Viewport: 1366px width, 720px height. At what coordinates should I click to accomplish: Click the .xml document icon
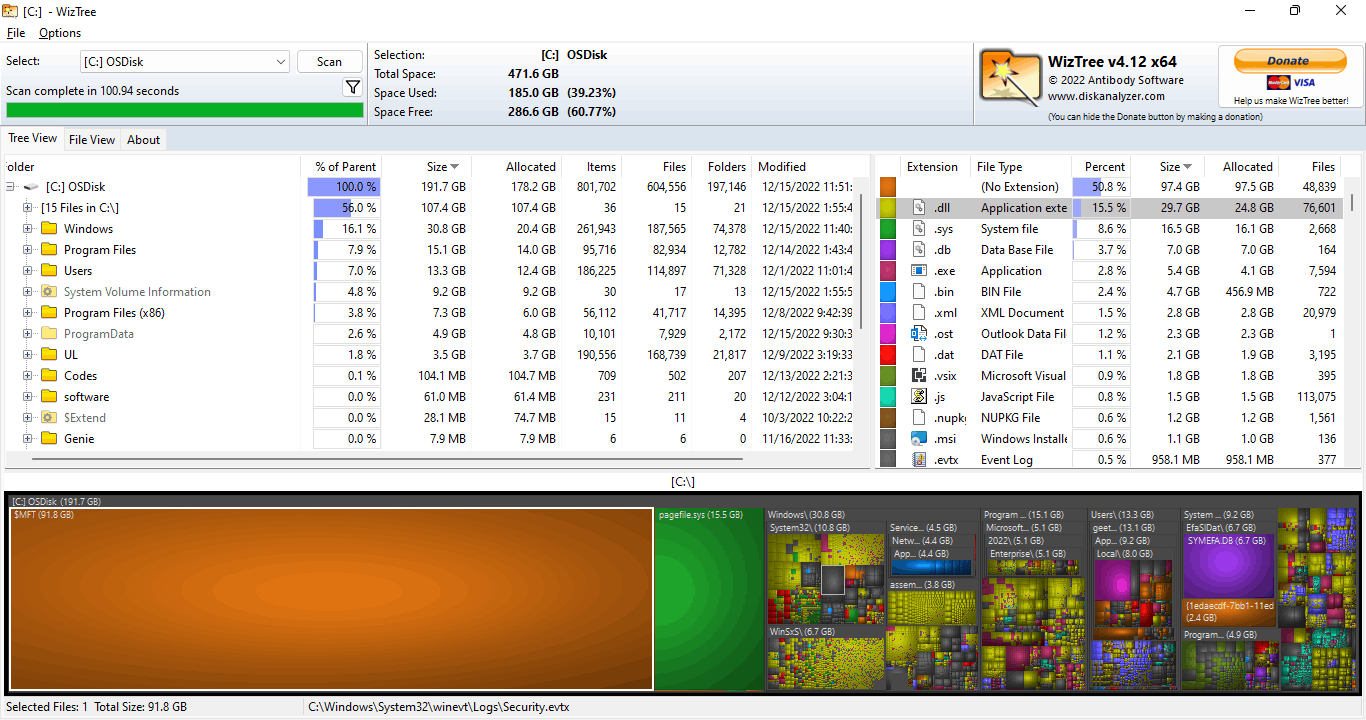pyautogui.click(x=919, y=313)
